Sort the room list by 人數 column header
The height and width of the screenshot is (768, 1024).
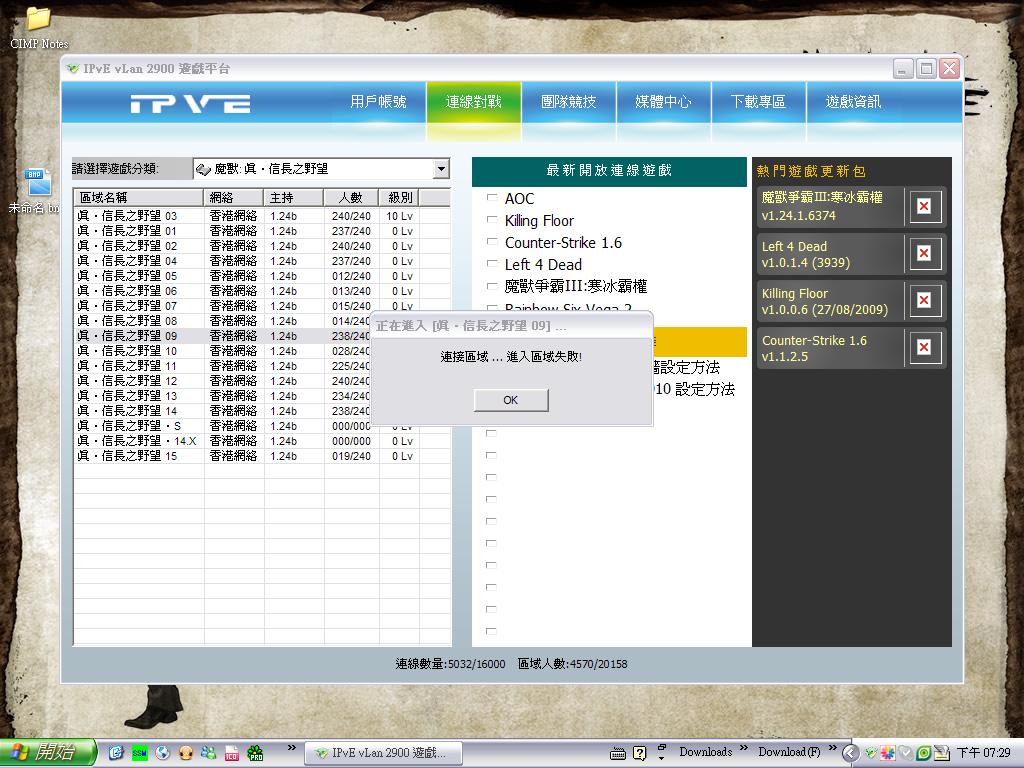(x=350, y=197)
